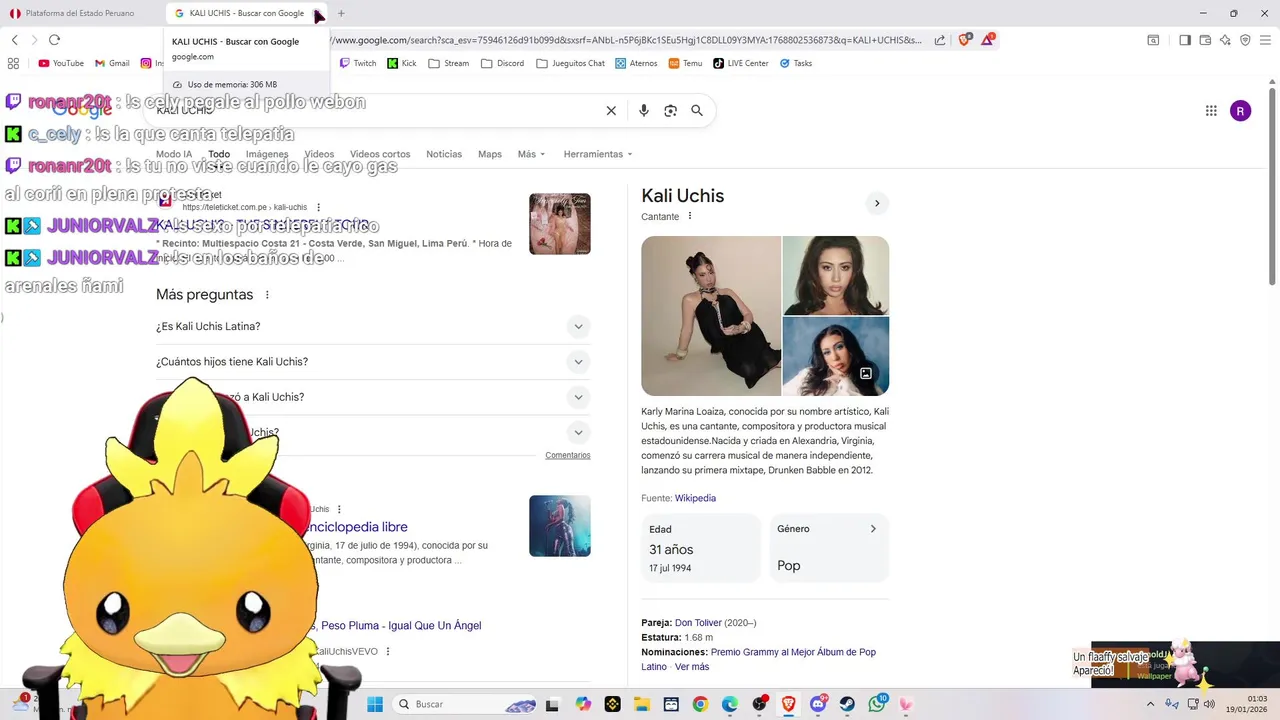Open the Wikipedia source link
The height and width of the screenshot is (720, 1280).
click(695, 498)
